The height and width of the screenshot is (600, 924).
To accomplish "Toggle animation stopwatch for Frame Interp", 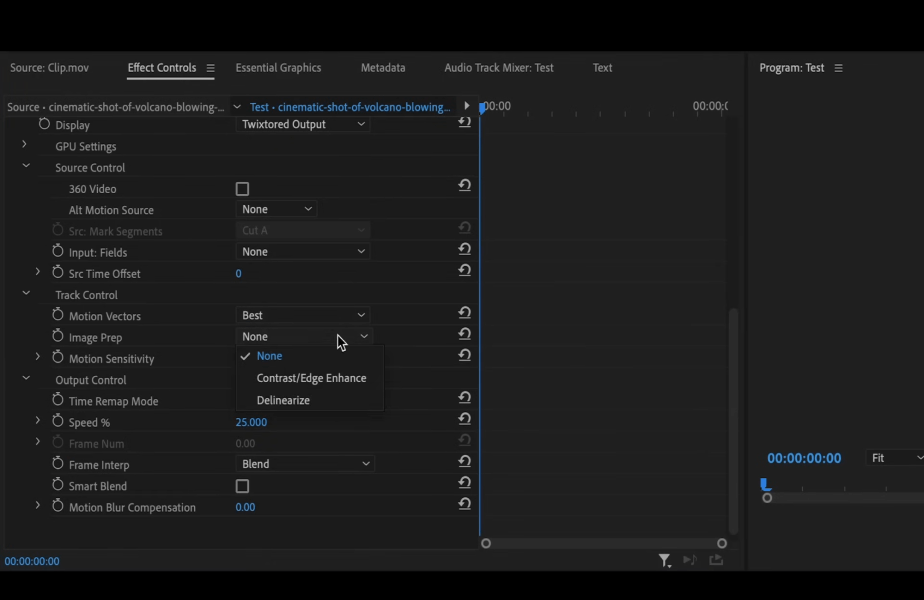I will [57, 463].
